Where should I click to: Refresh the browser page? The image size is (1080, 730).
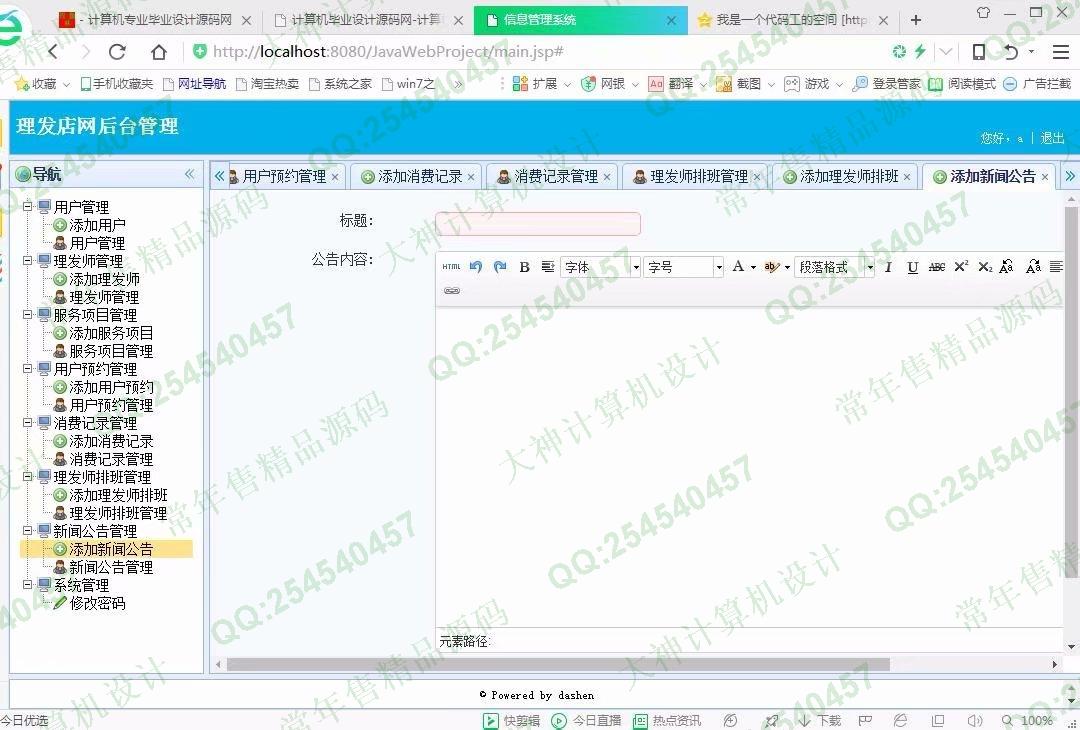118,52
